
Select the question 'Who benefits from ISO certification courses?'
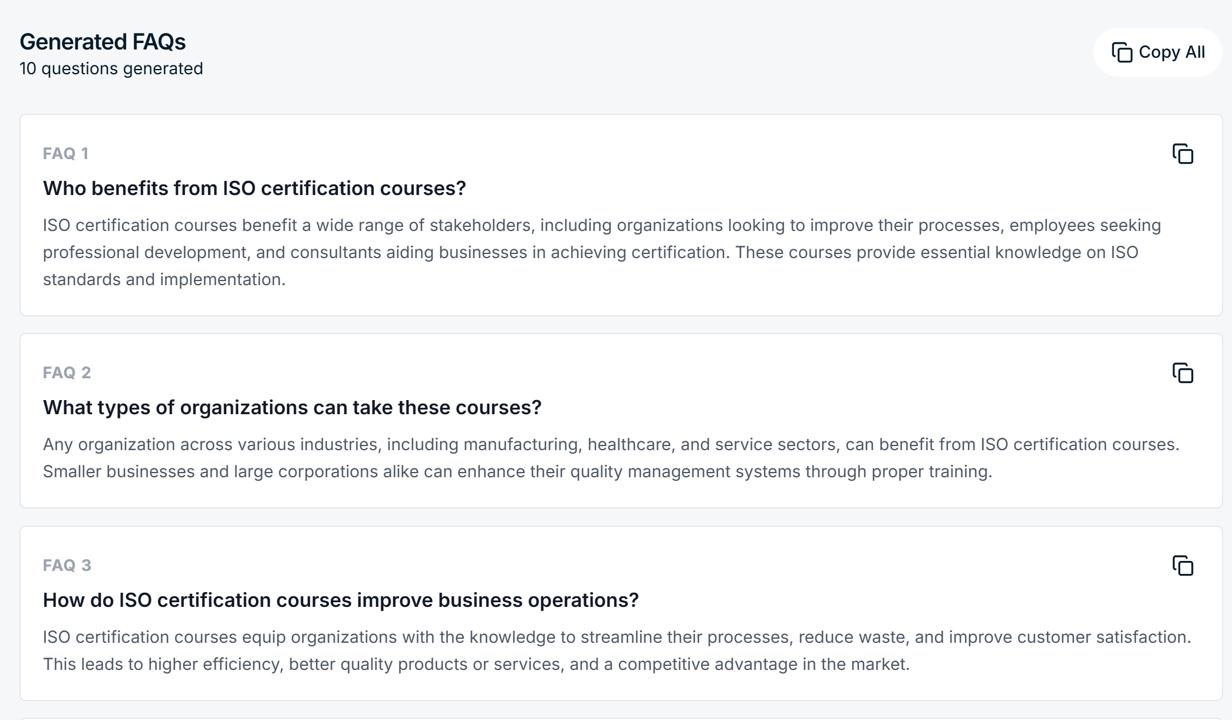pyautogui.click(x=254, y=188)
